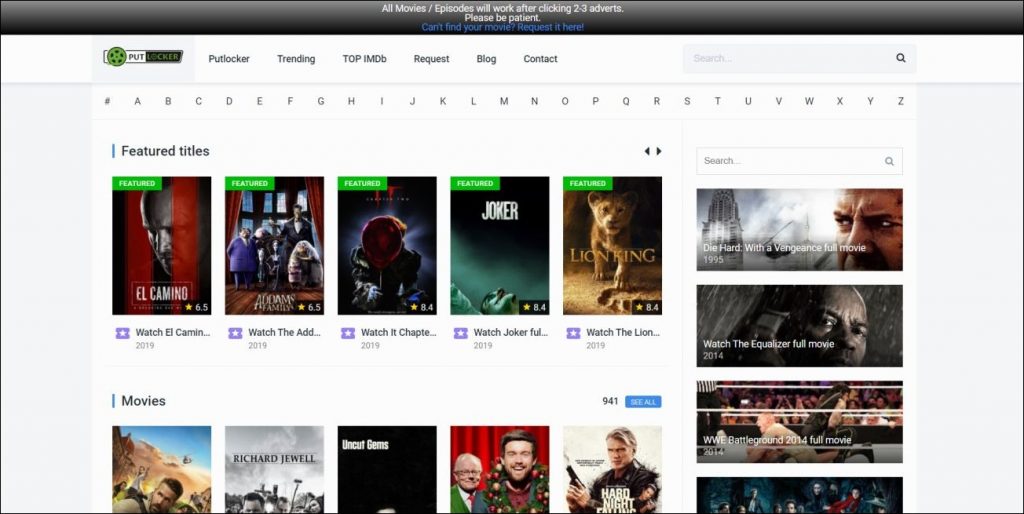Focus the header search field
The height and width of the screenshot is (514, 1024).
click(799, 58)
